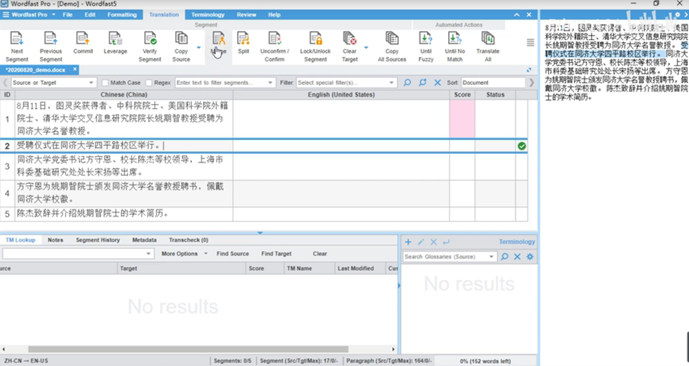Enable Regex checkbox
The width and height of the screenshot is (689, 366).
coord(149,83)
